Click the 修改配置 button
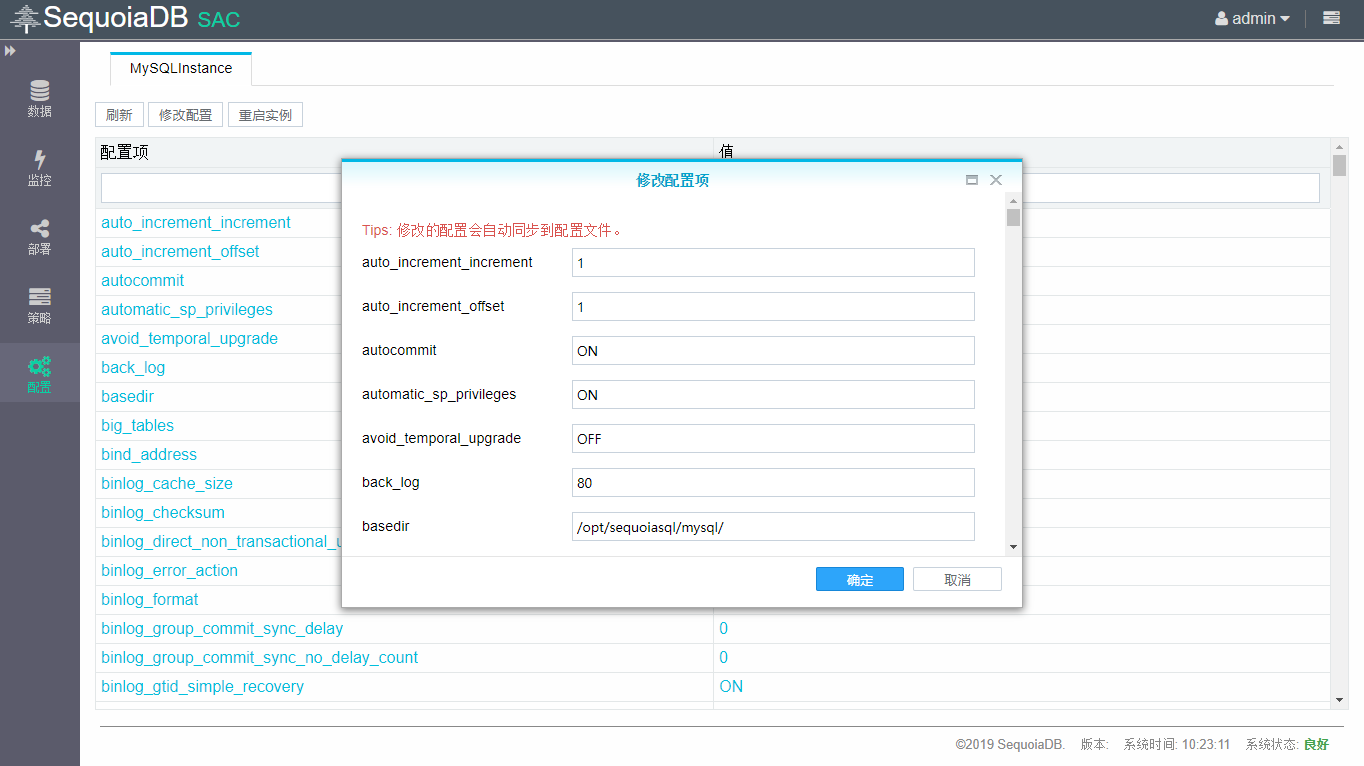The height and width of the screenshot is (766, 1364). click(x=186, y=115)
